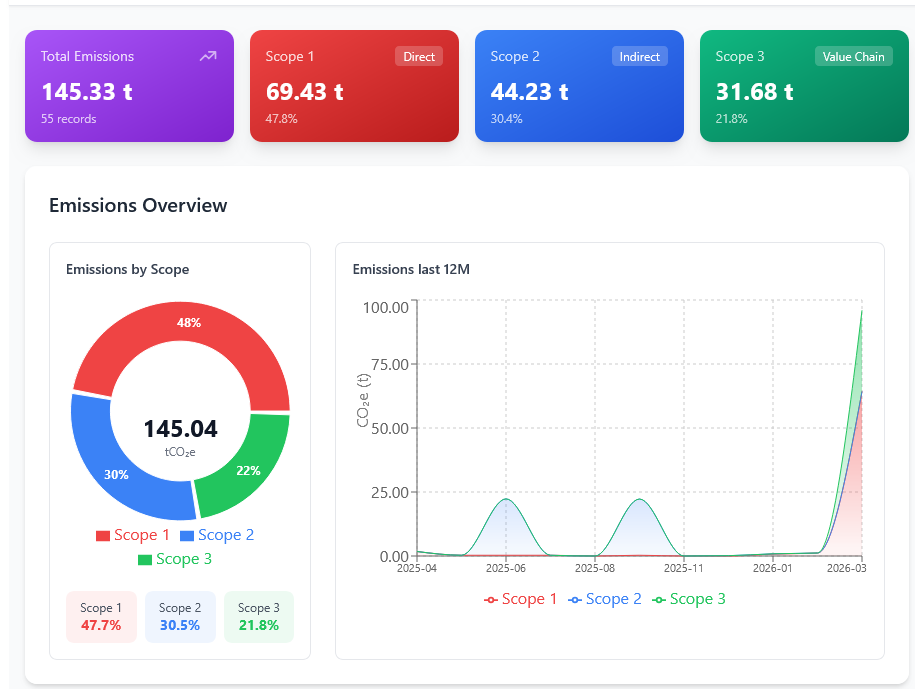This screenshot has width=915, height=689.
Task: Click the trend arrow icon on Total Emissions
Action: click(x=208, y=57)
